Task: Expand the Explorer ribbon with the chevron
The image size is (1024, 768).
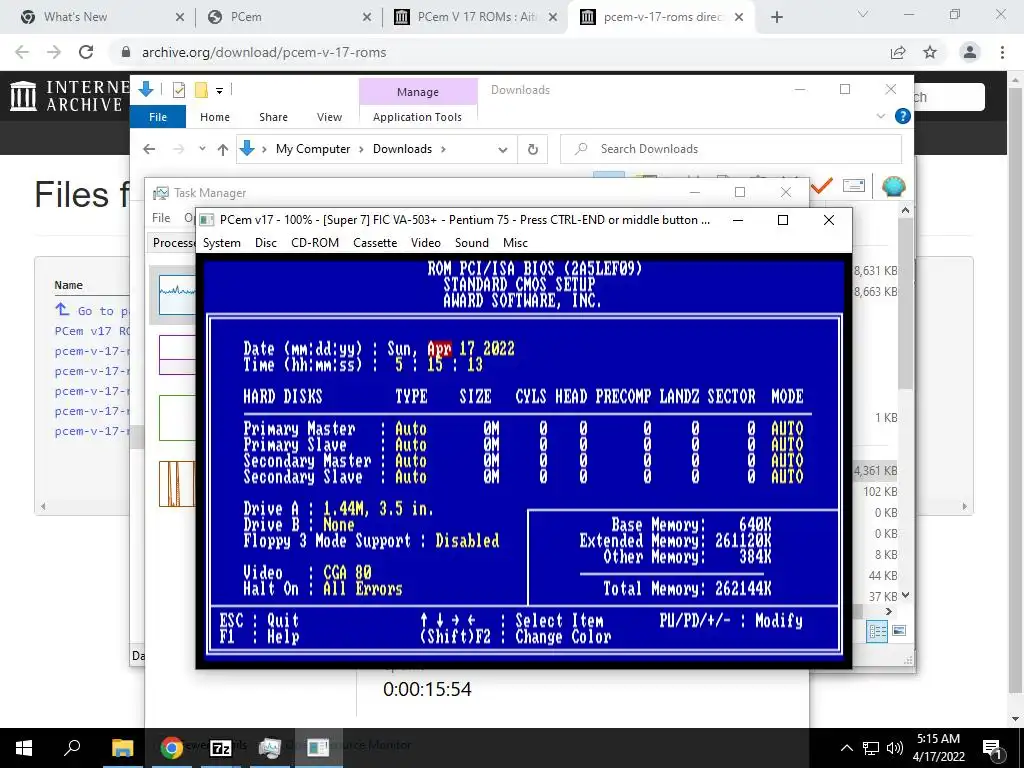Action: tap(880, 116)
